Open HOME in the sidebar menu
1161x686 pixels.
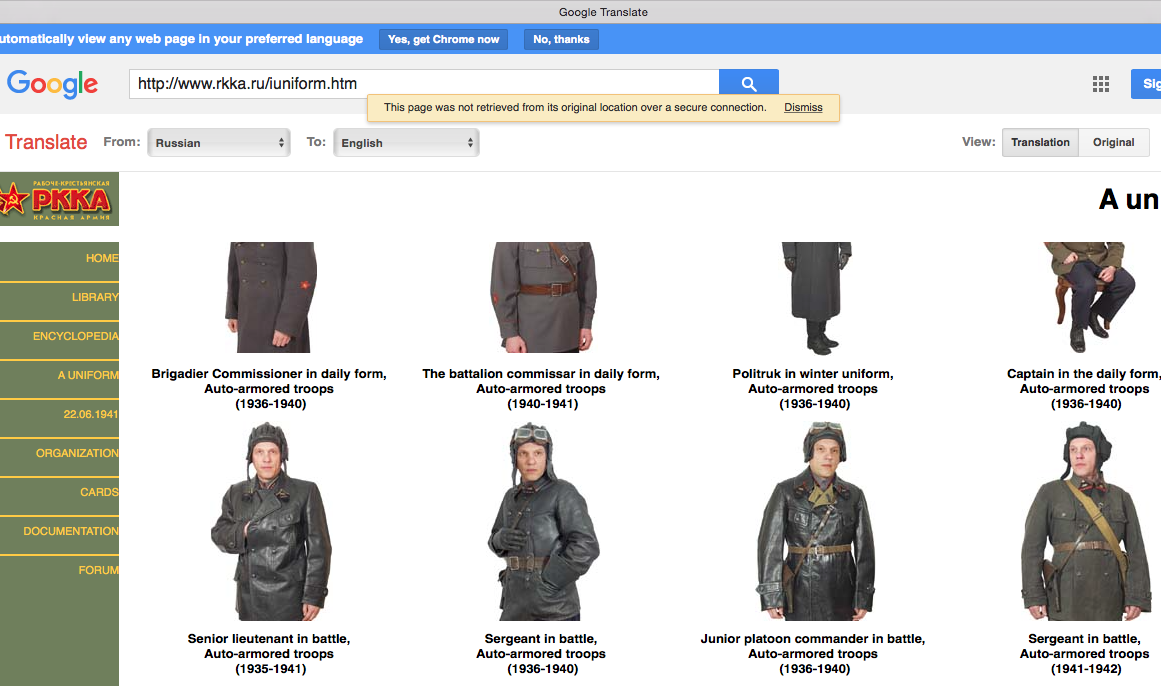101,259
